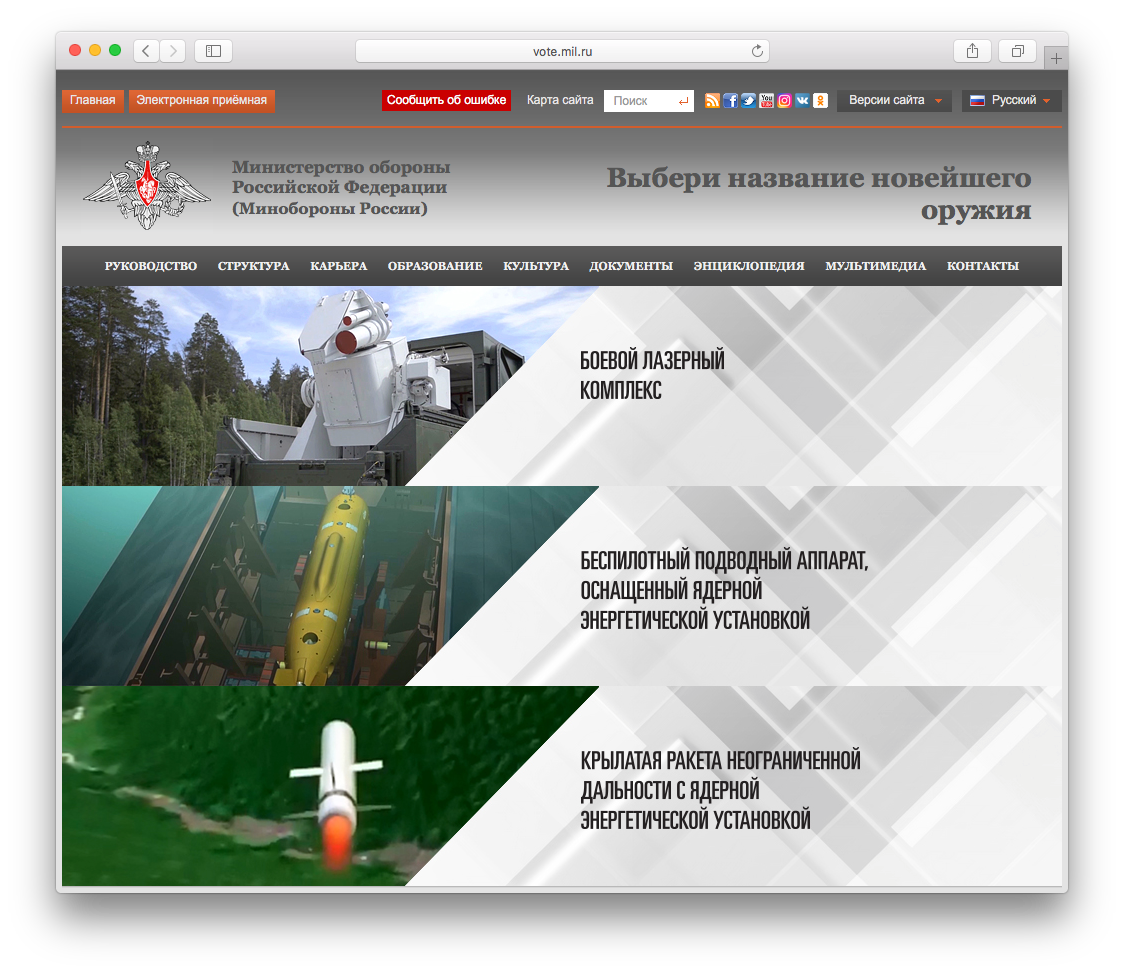Open the RSS feed icon
The image size is (1124, 973).
pyautogui.click(x=712, y=101)
